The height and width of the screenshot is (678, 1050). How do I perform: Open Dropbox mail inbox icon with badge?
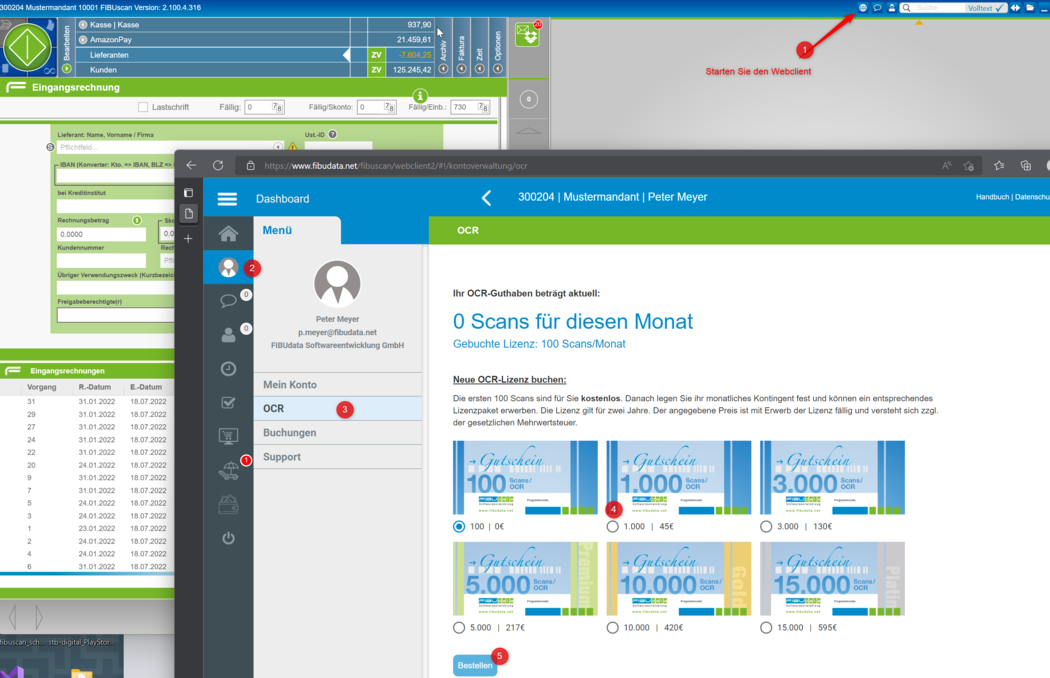(528, 33)
